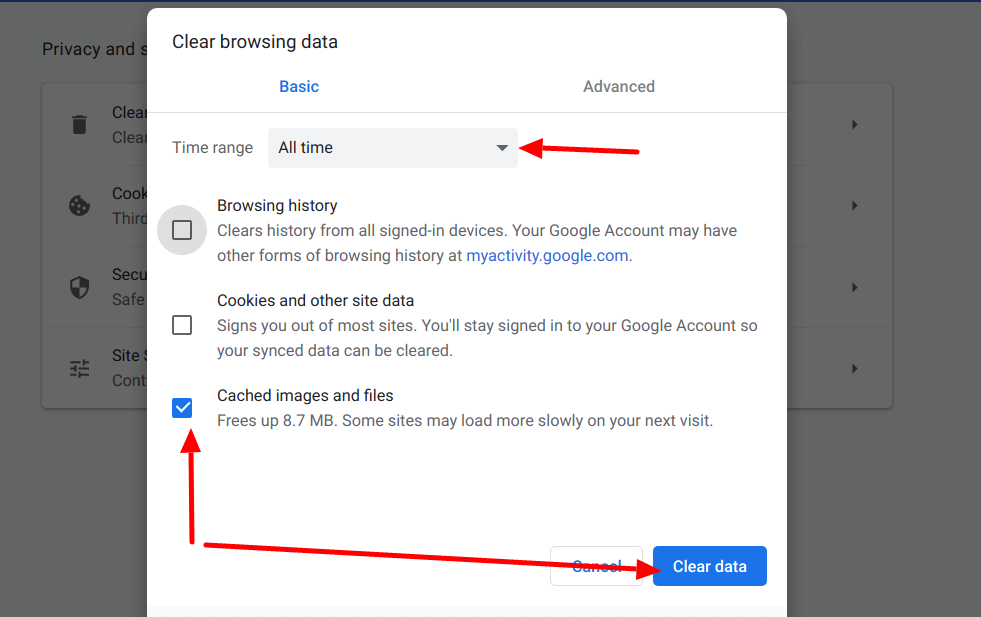Click the Clear data button
Image resolution: width=981 pixels, height=617 pixels.
[x=709, y=566]
